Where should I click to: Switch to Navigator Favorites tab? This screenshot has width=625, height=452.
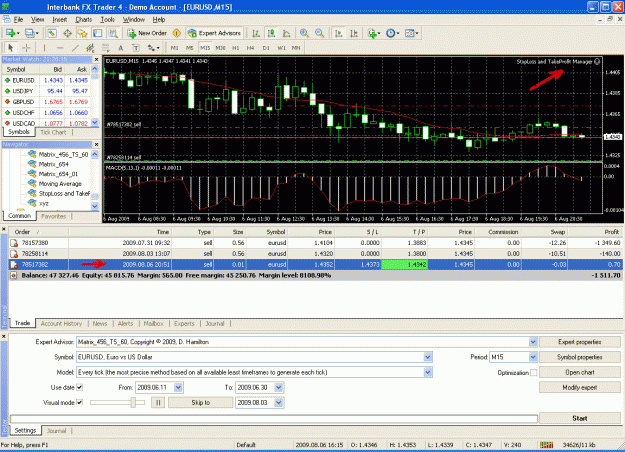(53, 216)
